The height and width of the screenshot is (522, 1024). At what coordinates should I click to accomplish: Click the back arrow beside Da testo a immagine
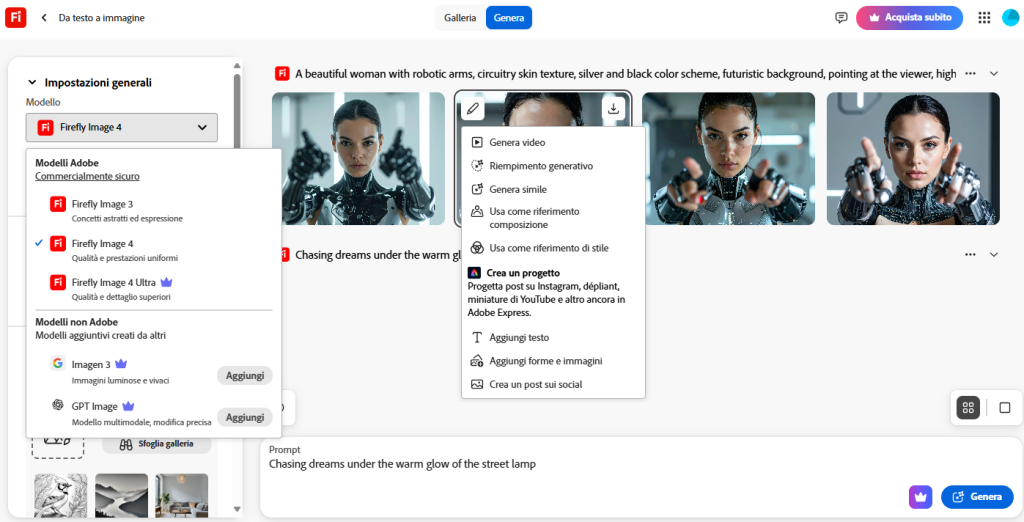click(44, 18)
